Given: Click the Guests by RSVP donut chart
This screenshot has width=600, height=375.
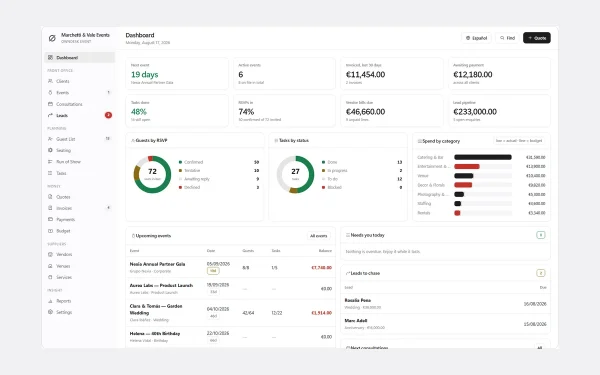Looking at the screenshot, I should pos(152,174).
